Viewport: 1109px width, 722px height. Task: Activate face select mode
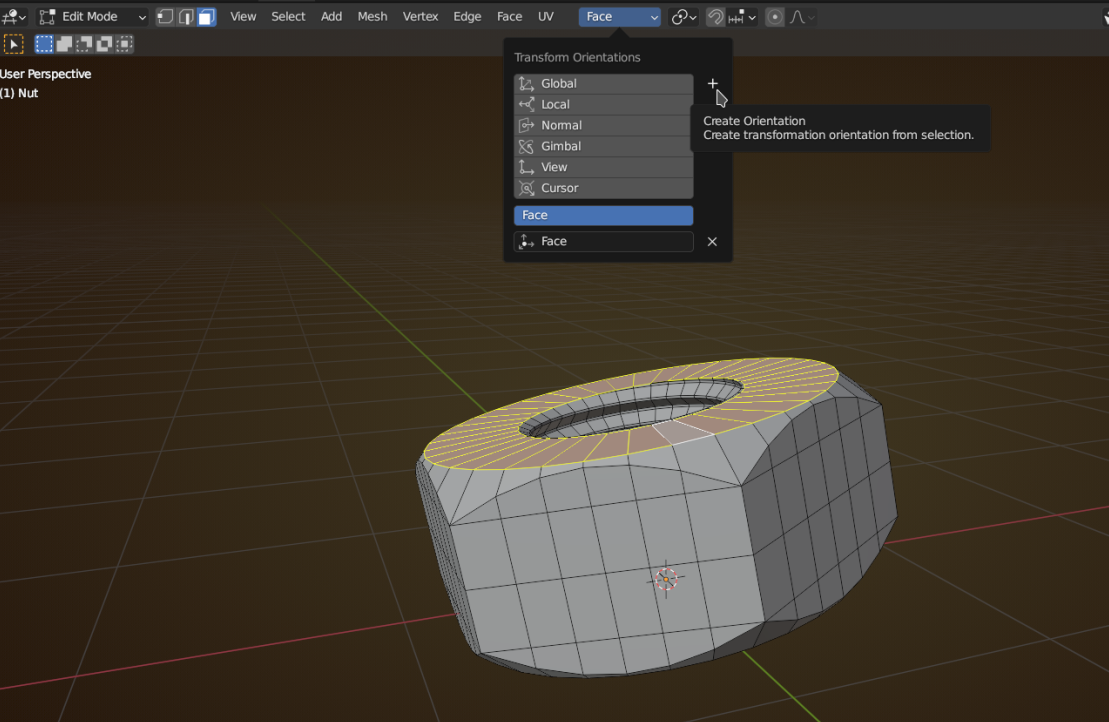tap(206, 17)
